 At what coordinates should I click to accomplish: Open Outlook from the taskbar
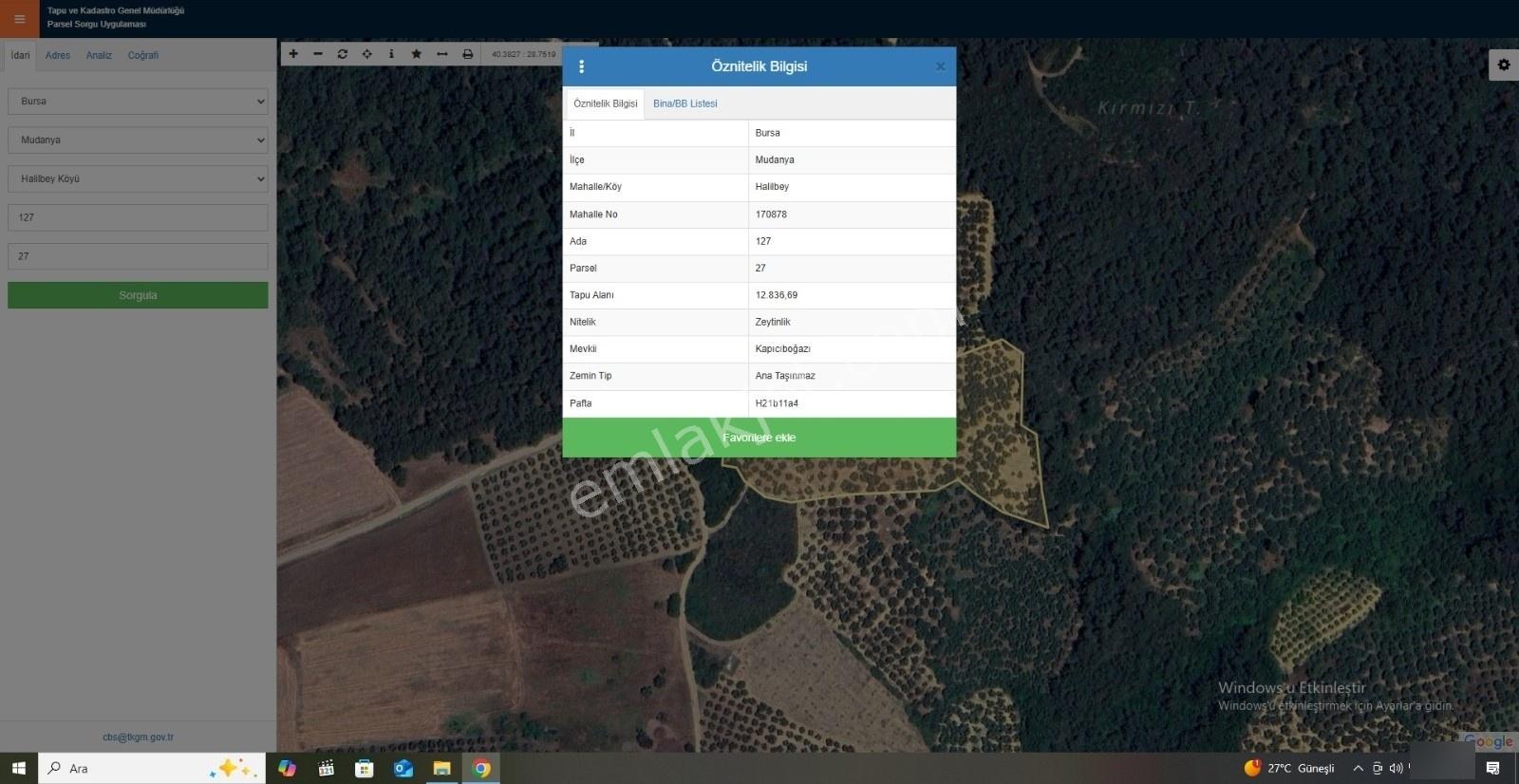coord(403,768)
